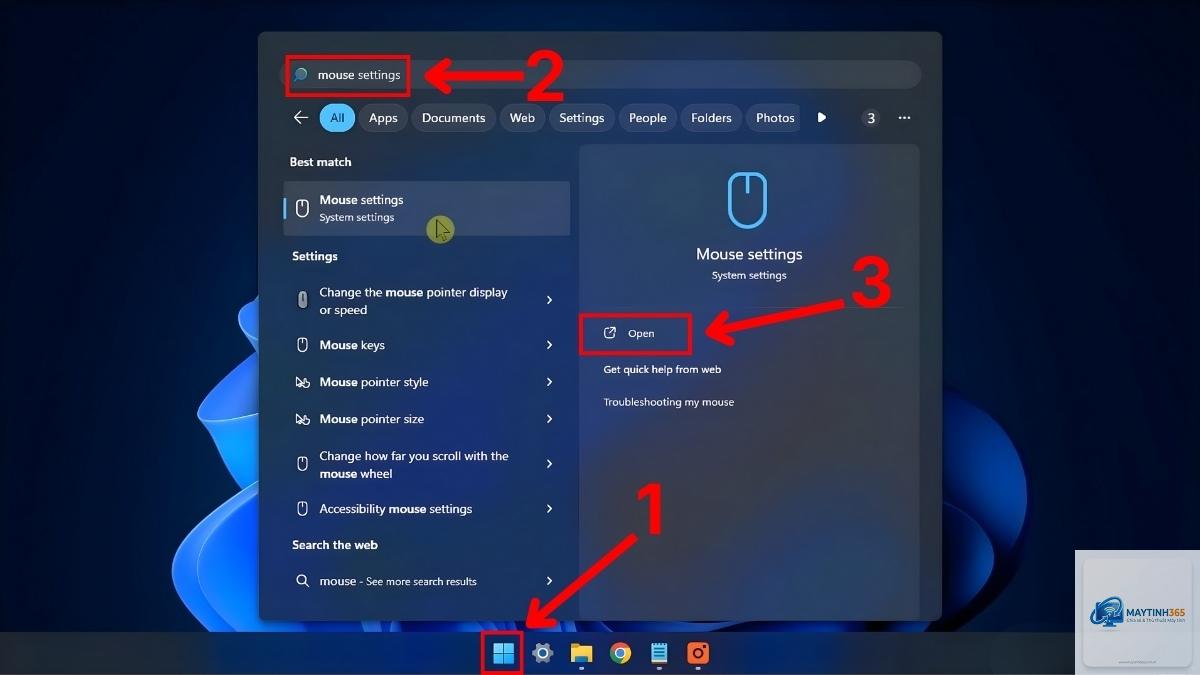1200x675 pixels.
Task: Click icon beside Change how far you scroll
Action: coord(302,464)
